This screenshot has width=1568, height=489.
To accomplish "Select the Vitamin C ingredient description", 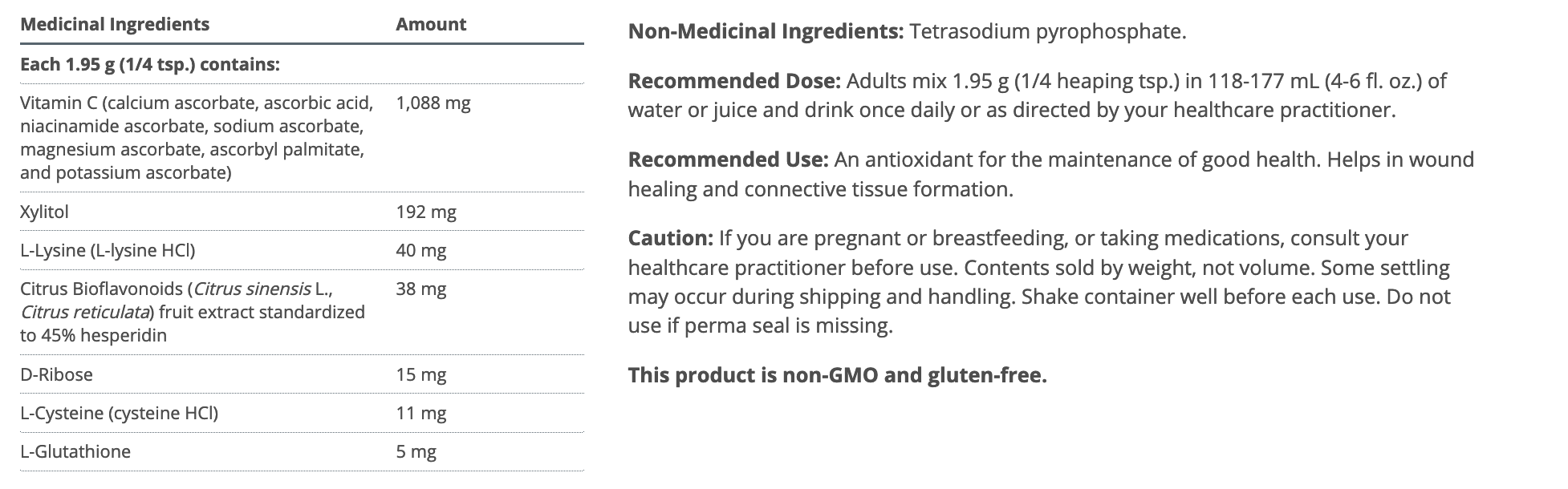I will 197,138.
